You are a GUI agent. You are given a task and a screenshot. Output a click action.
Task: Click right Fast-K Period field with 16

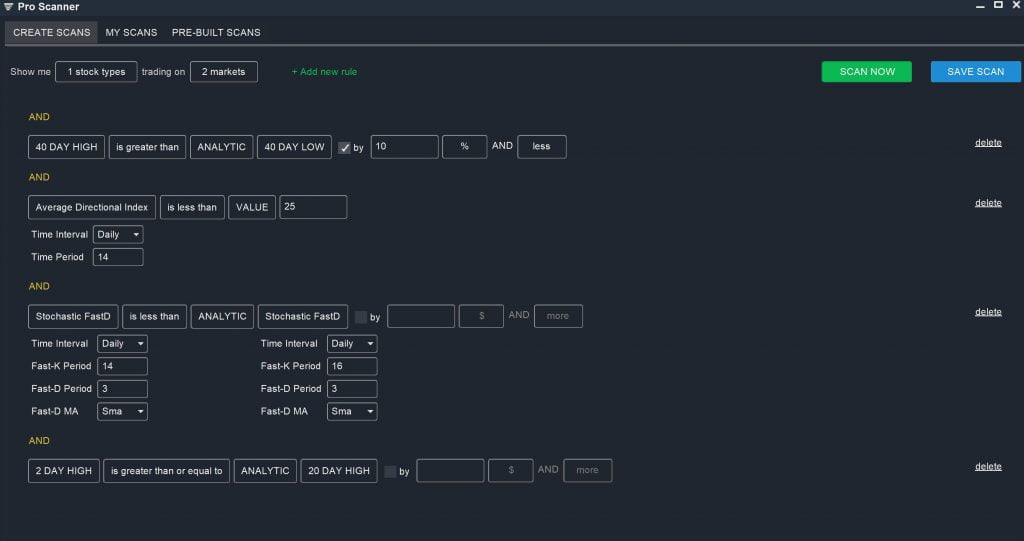coord(352,366)
